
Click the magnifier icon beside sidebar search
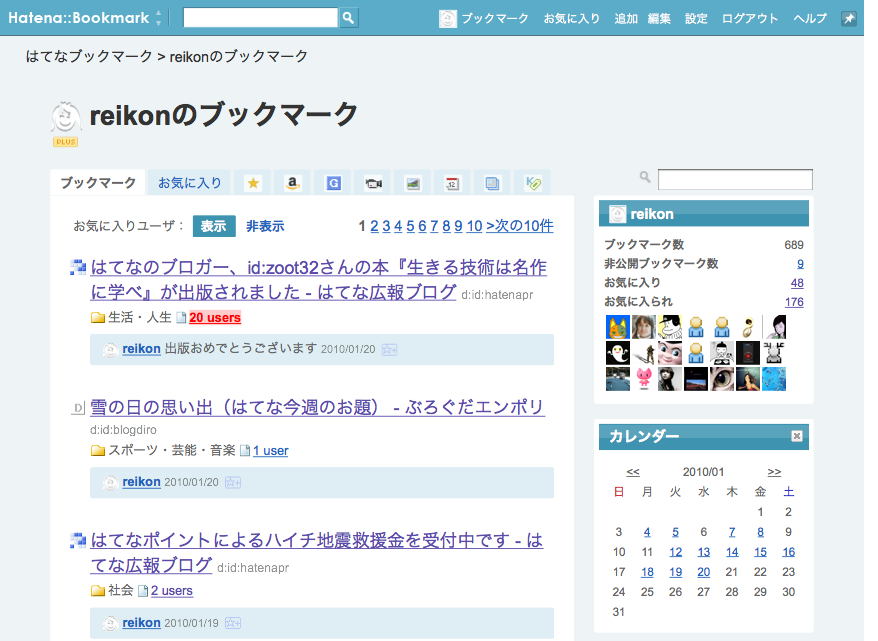tap(645, 177)
